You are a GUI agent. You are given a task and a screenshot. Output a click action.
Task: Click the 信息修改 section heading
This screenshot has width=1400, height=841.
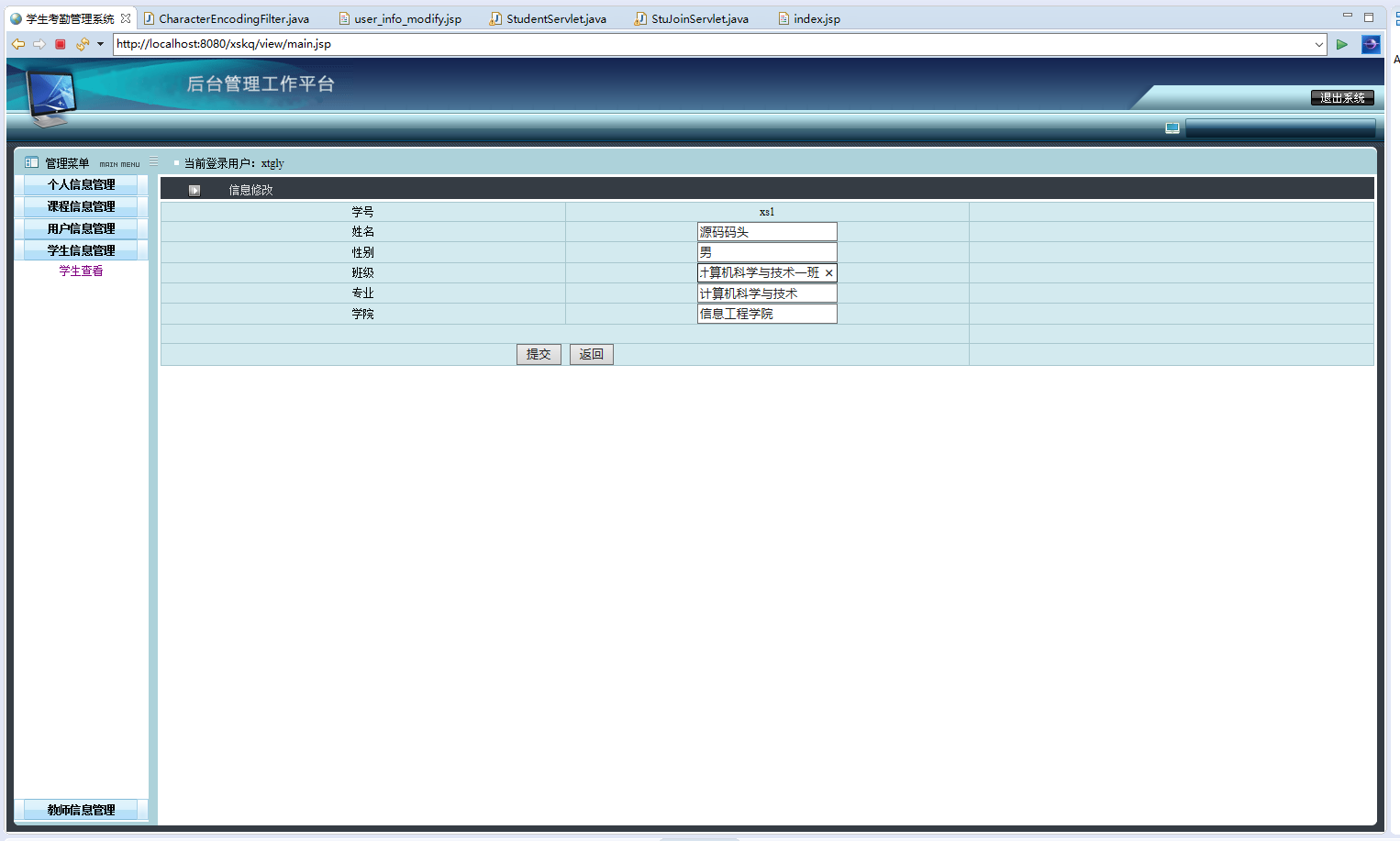click(x=250, y=190)
